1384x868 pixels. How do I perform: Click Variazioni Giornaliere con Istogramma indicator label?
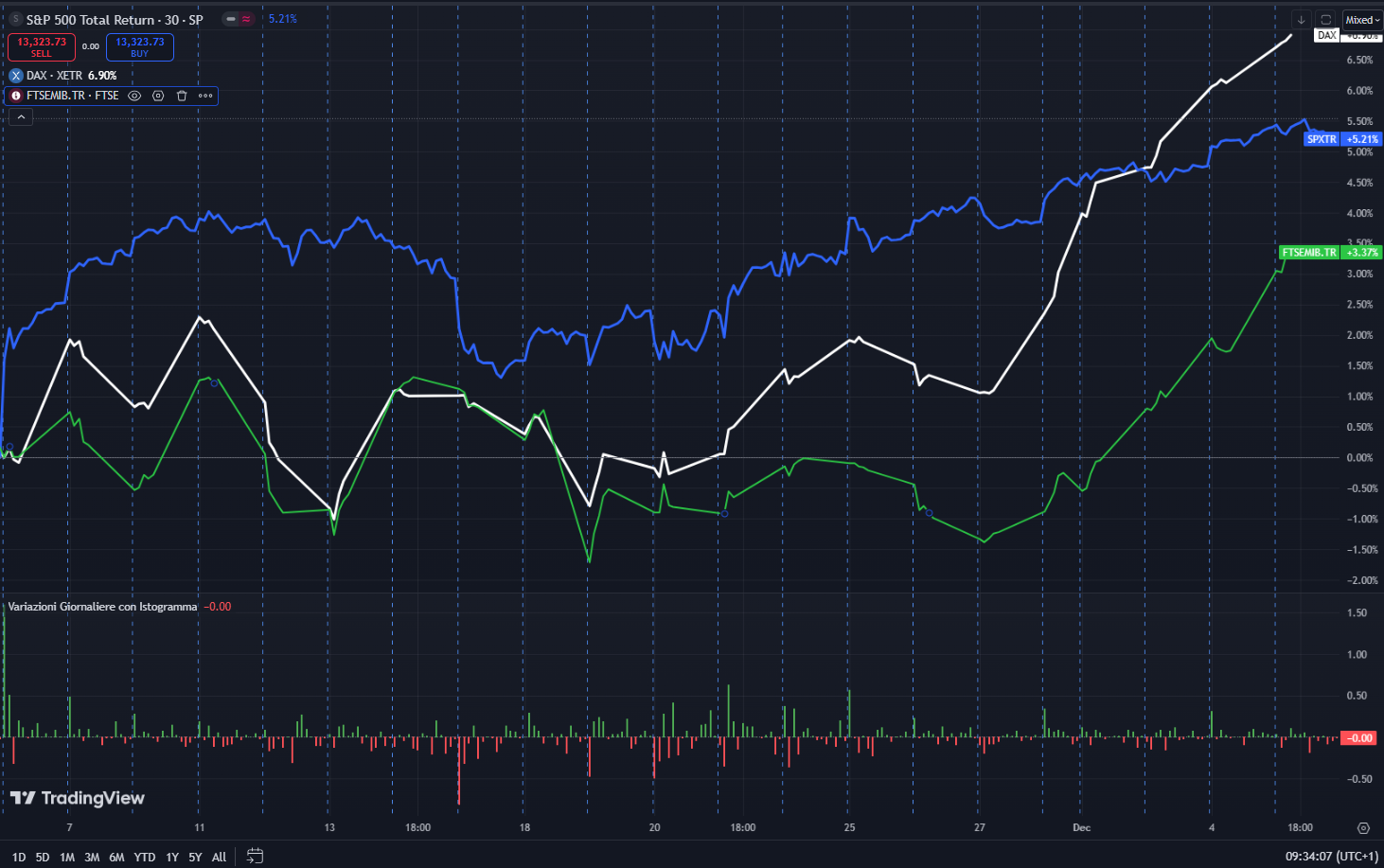102,607
